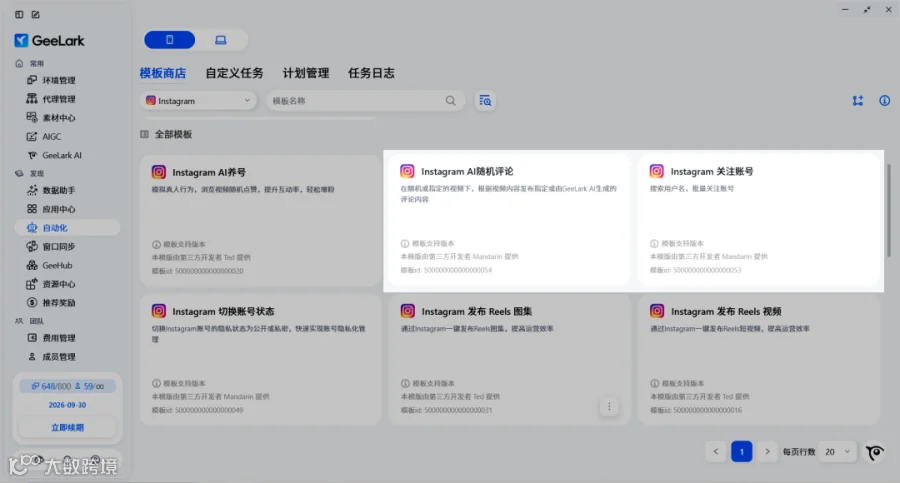
Task: Go to the next page arrow
Action: coord(767,452)
